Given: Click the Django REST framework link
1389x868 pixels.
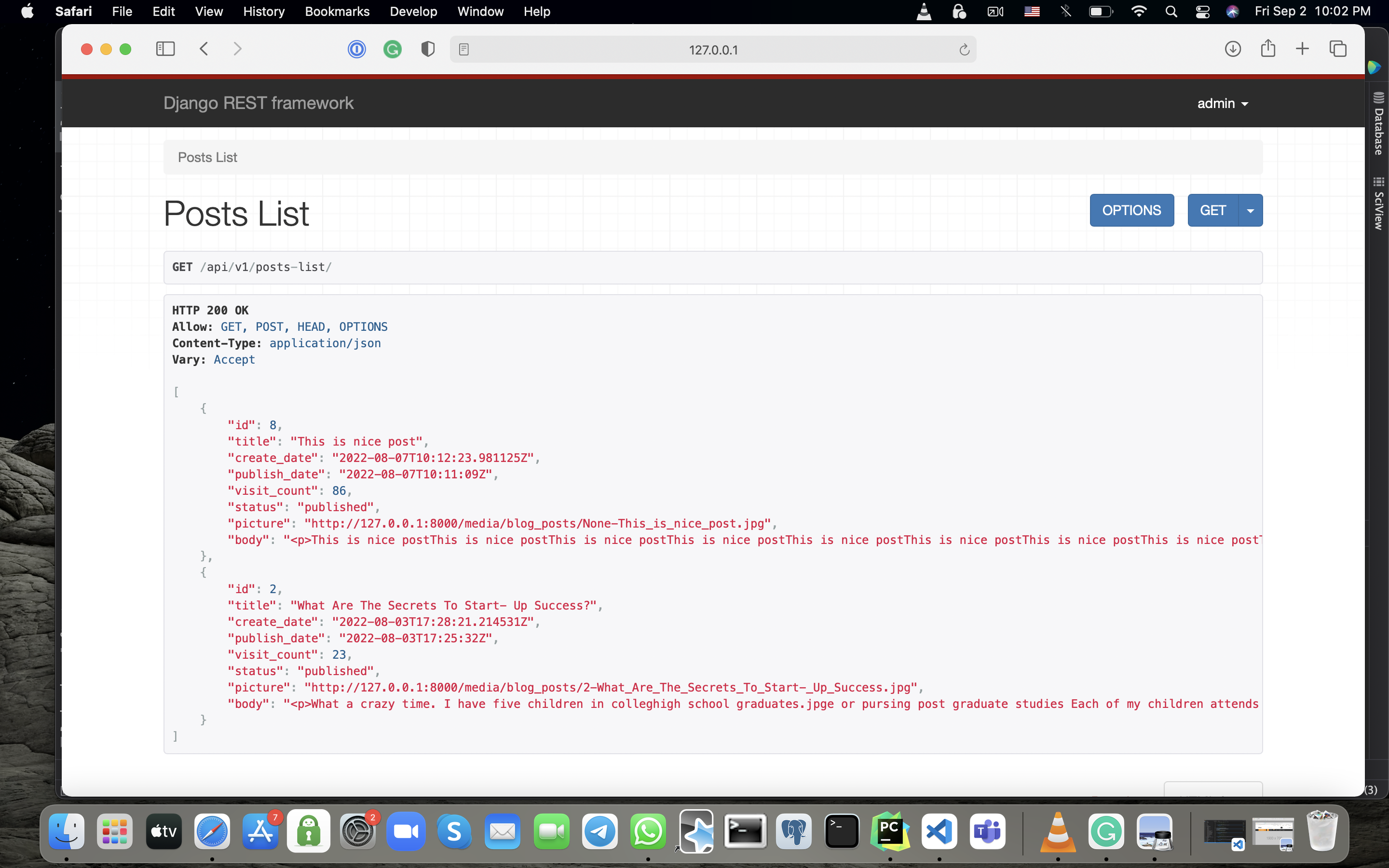Looking at the screenshot, I should point(259,103).
